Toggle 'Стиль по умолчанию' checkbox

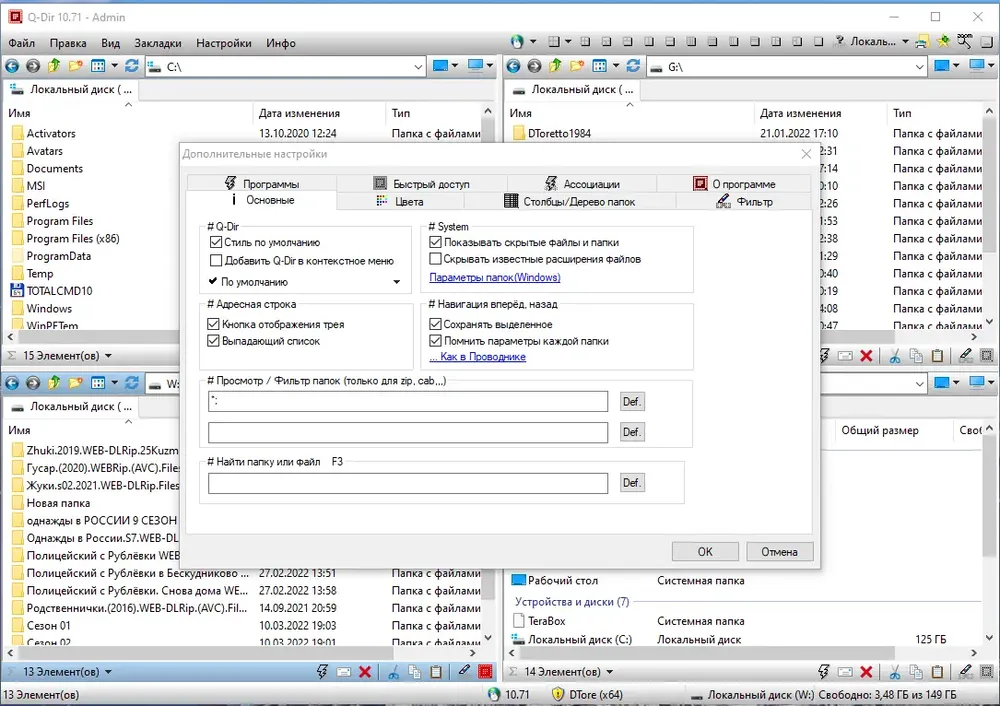(x=216, y=242)
